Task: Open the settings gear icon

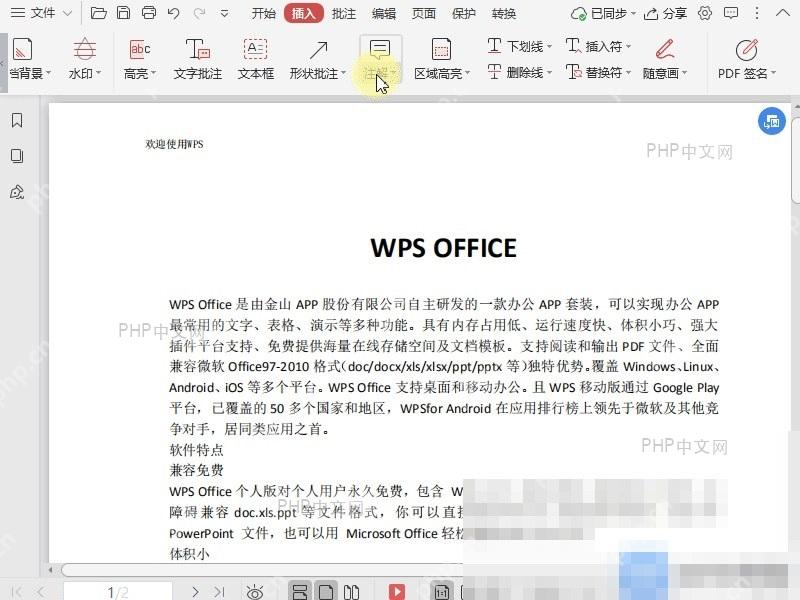Action: click(x=705, y=13)
